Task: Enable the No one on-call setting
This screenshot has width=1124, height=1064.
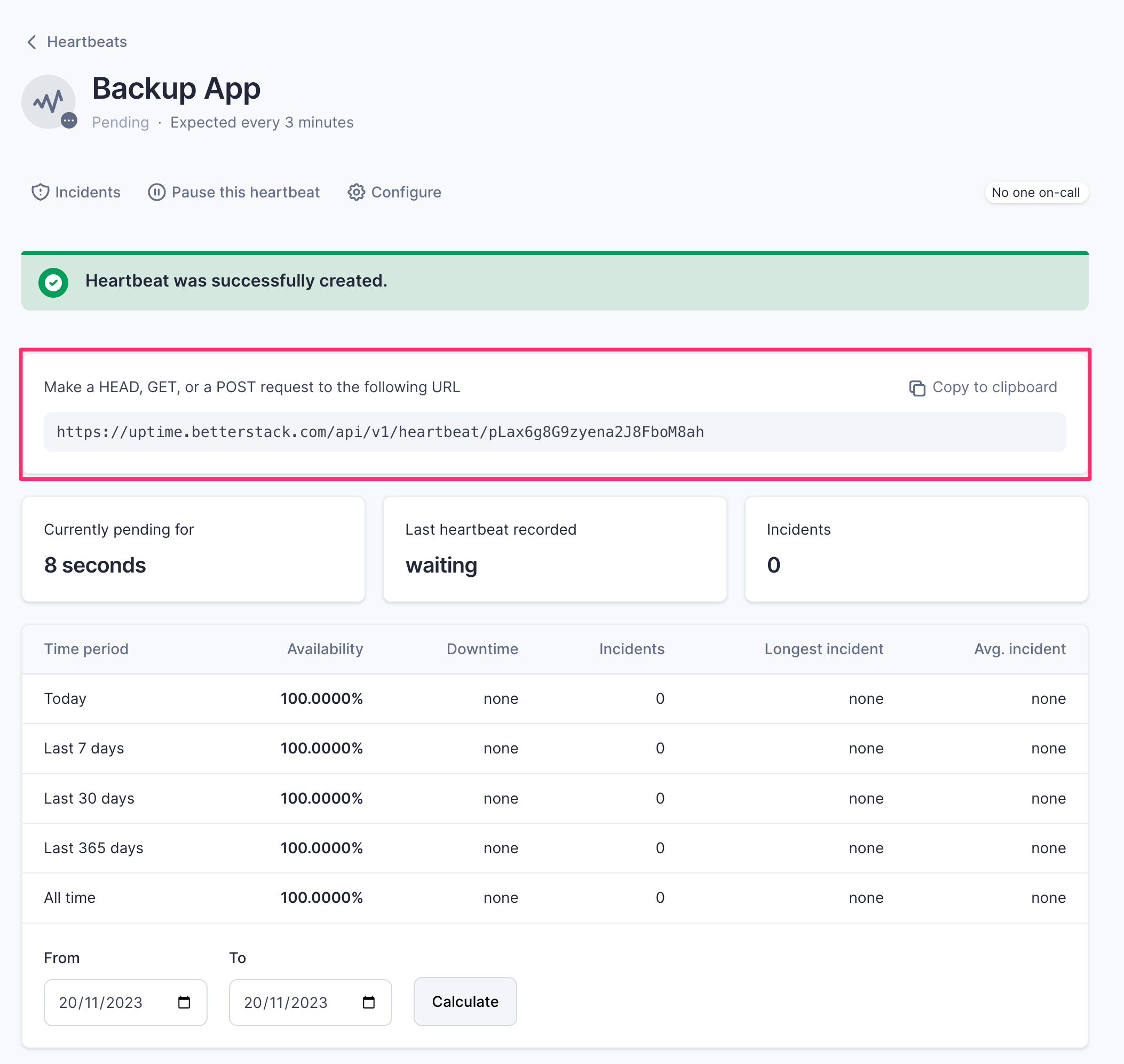Action: pyautogui.click(x=1035, y=192)
